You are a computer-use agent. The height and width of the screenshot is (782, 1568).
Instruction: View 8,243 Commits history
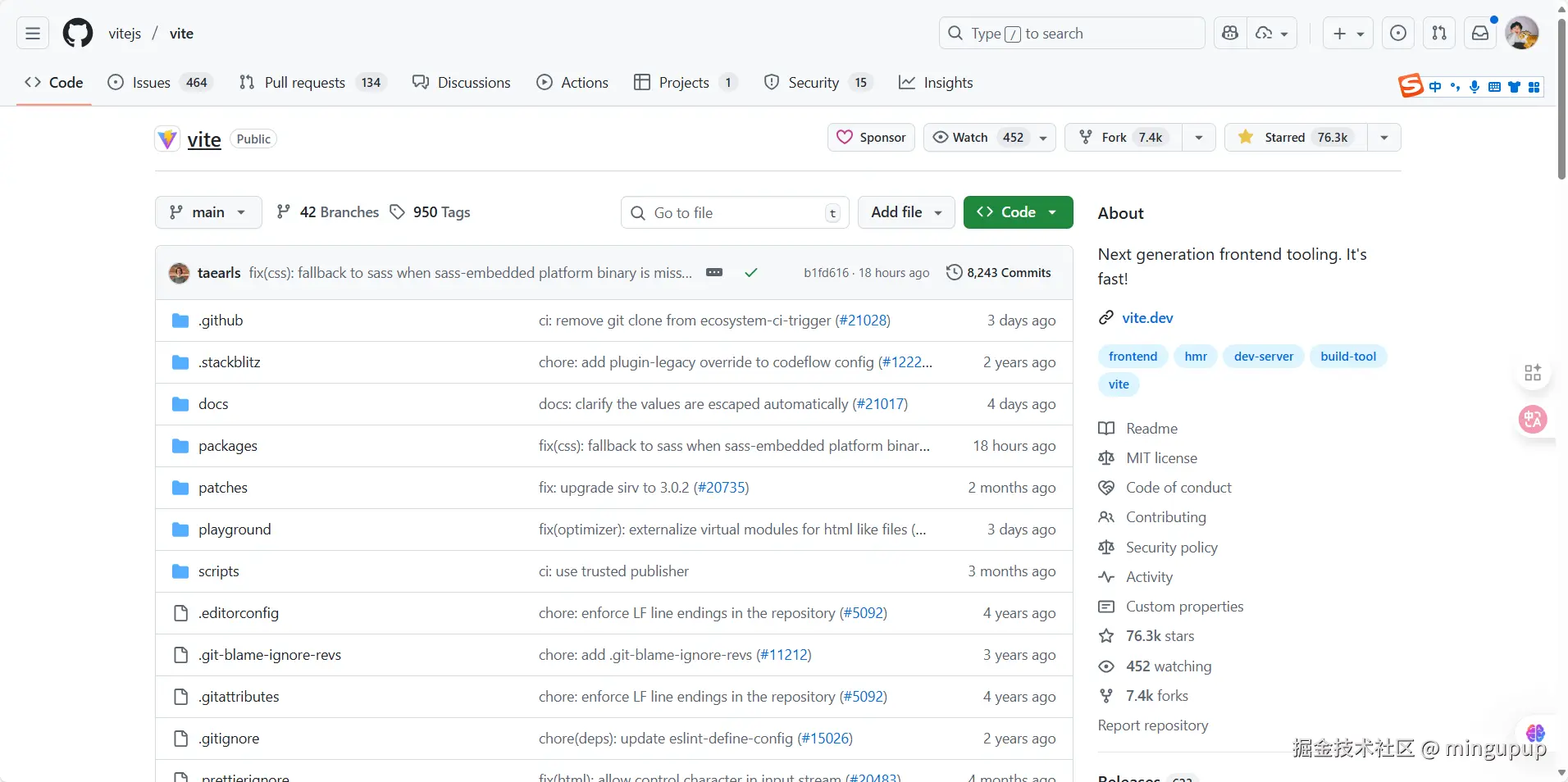tap(998, 273)
